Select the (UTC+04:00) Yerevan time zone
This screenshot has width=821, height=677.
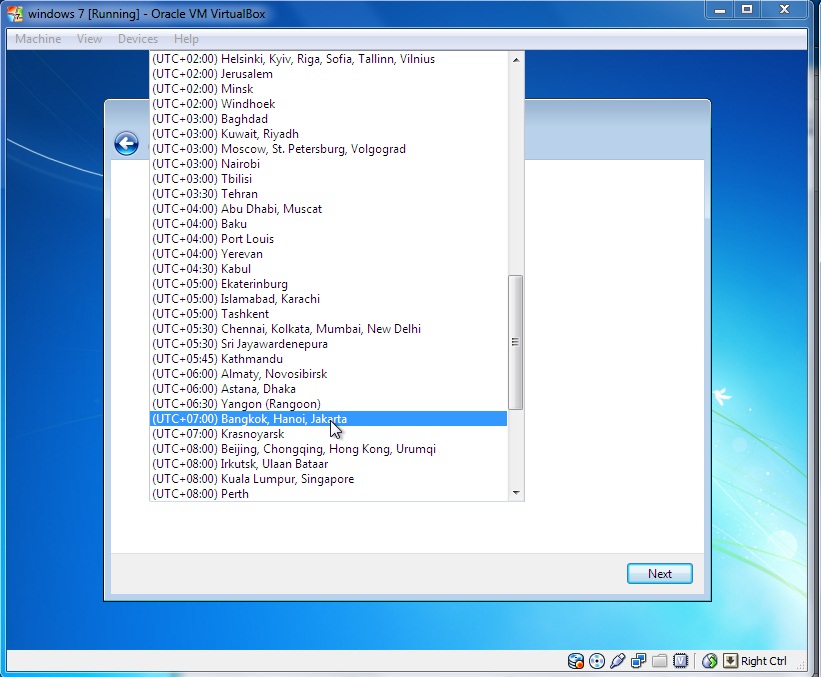tap(328, 254)
